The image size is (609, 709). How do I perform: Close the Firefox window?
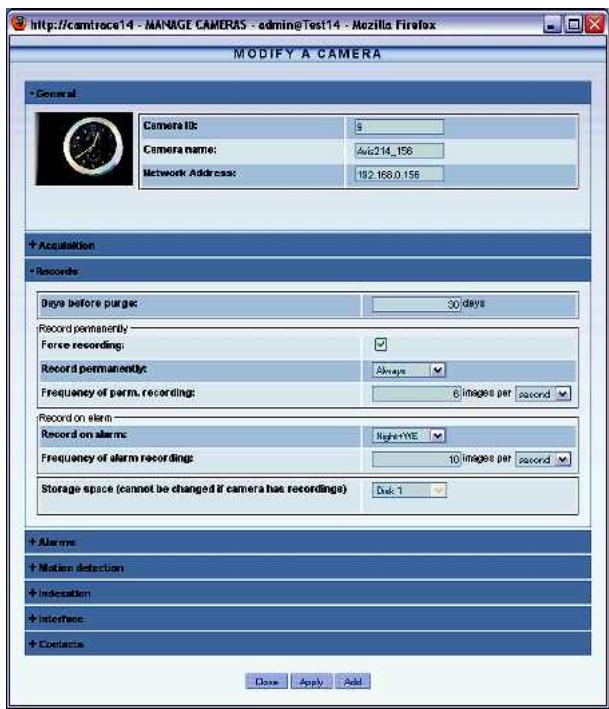595,24
